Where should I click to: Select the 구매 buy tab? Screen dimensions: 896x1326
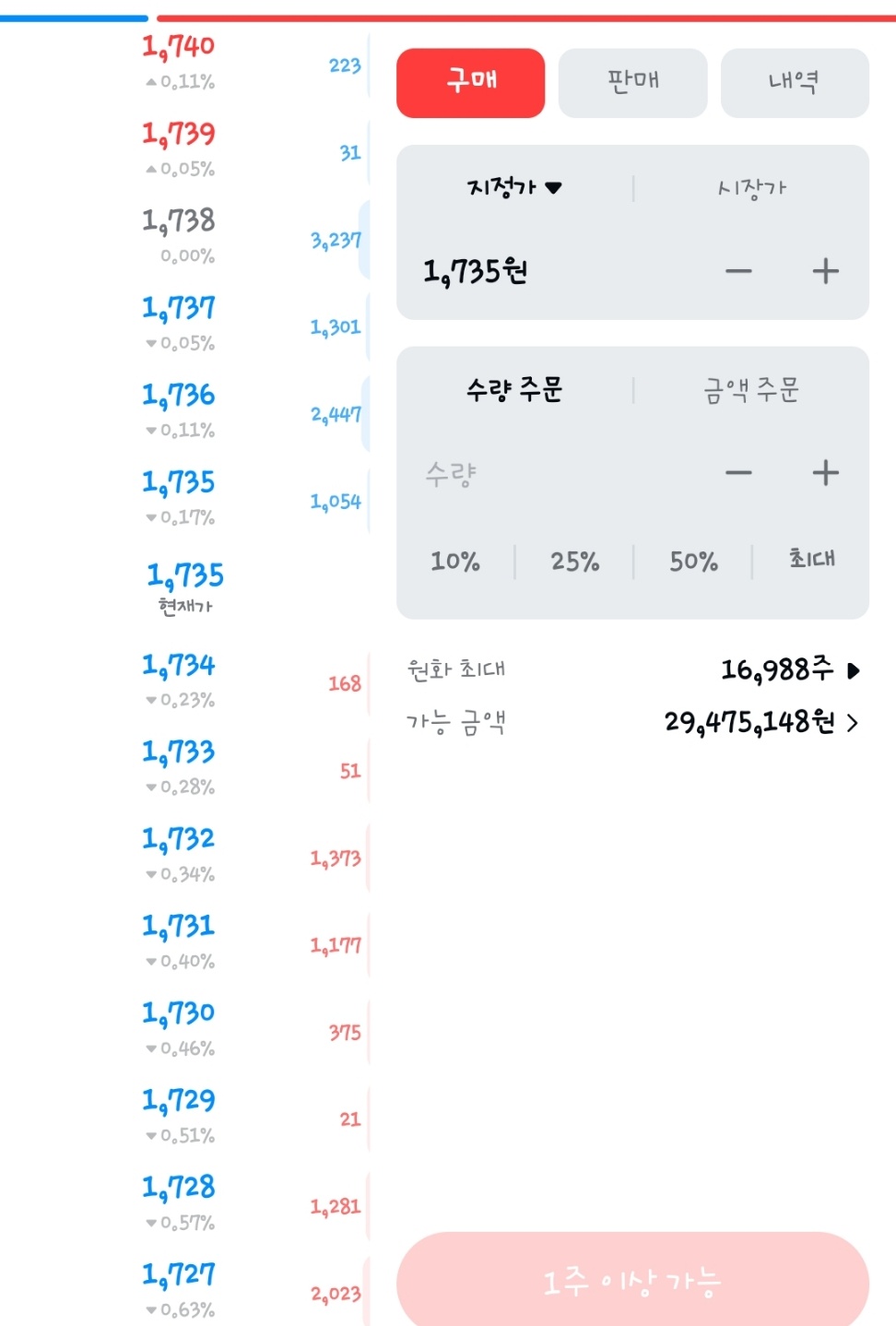click(471, 83)
